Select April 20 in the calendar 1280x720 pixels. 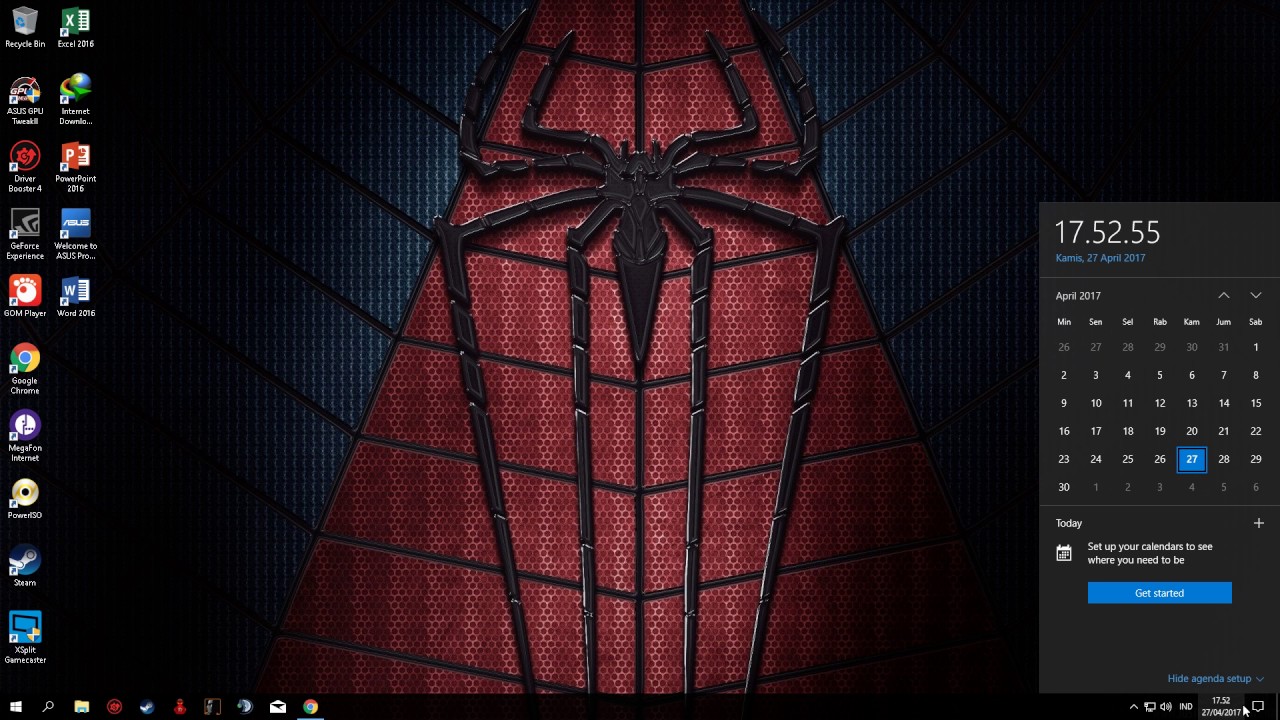(1192, 431)
